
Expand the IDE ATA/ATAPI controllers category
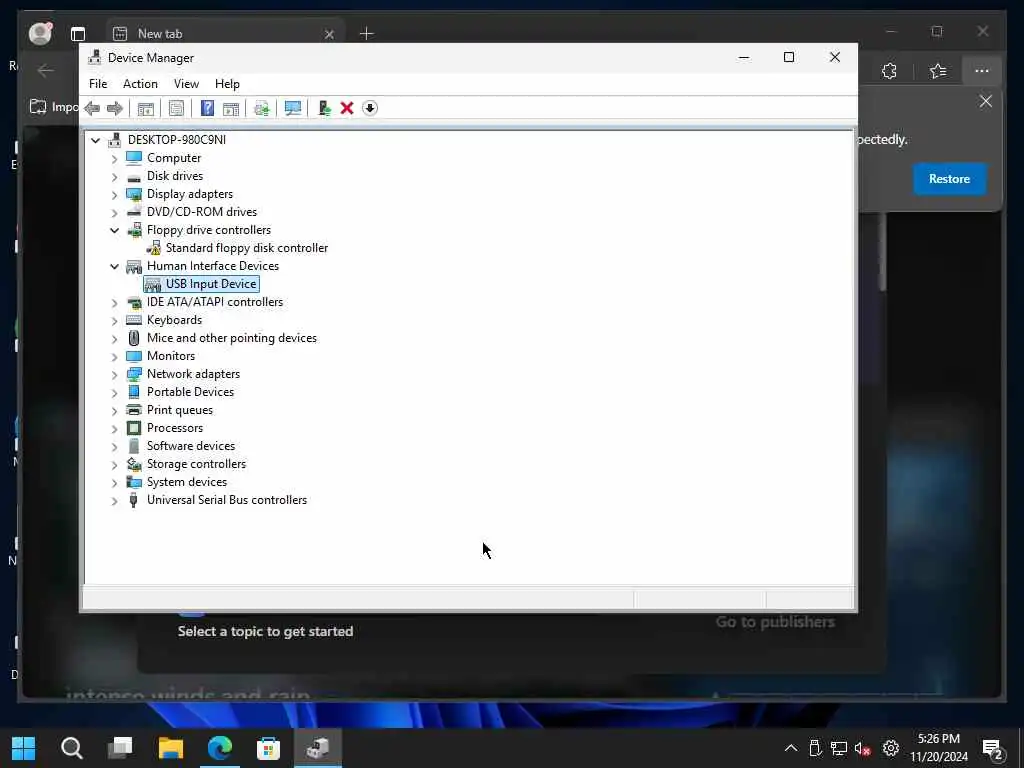pos(114,302)
